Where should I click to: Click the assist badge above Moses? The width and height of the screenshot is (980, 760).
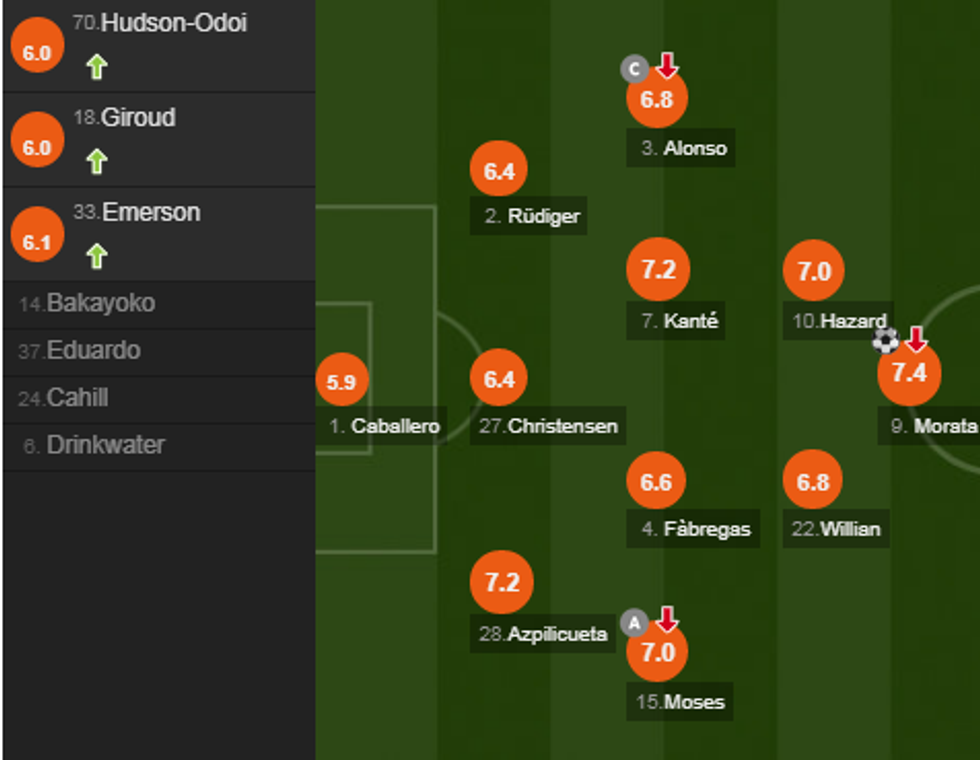click(633, 623)
